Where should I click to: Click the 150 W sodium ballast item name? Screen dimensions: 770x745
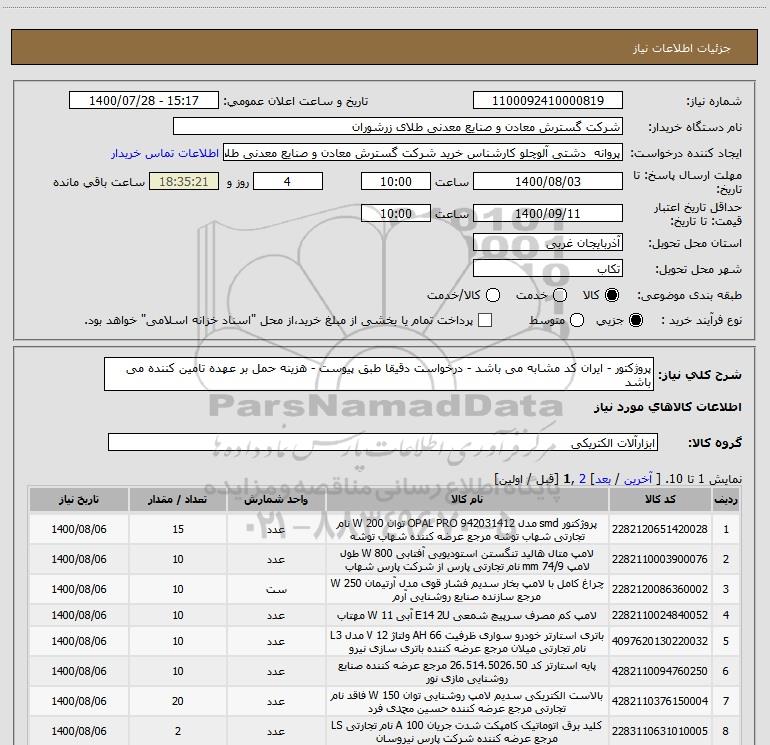tap(467, 702)
